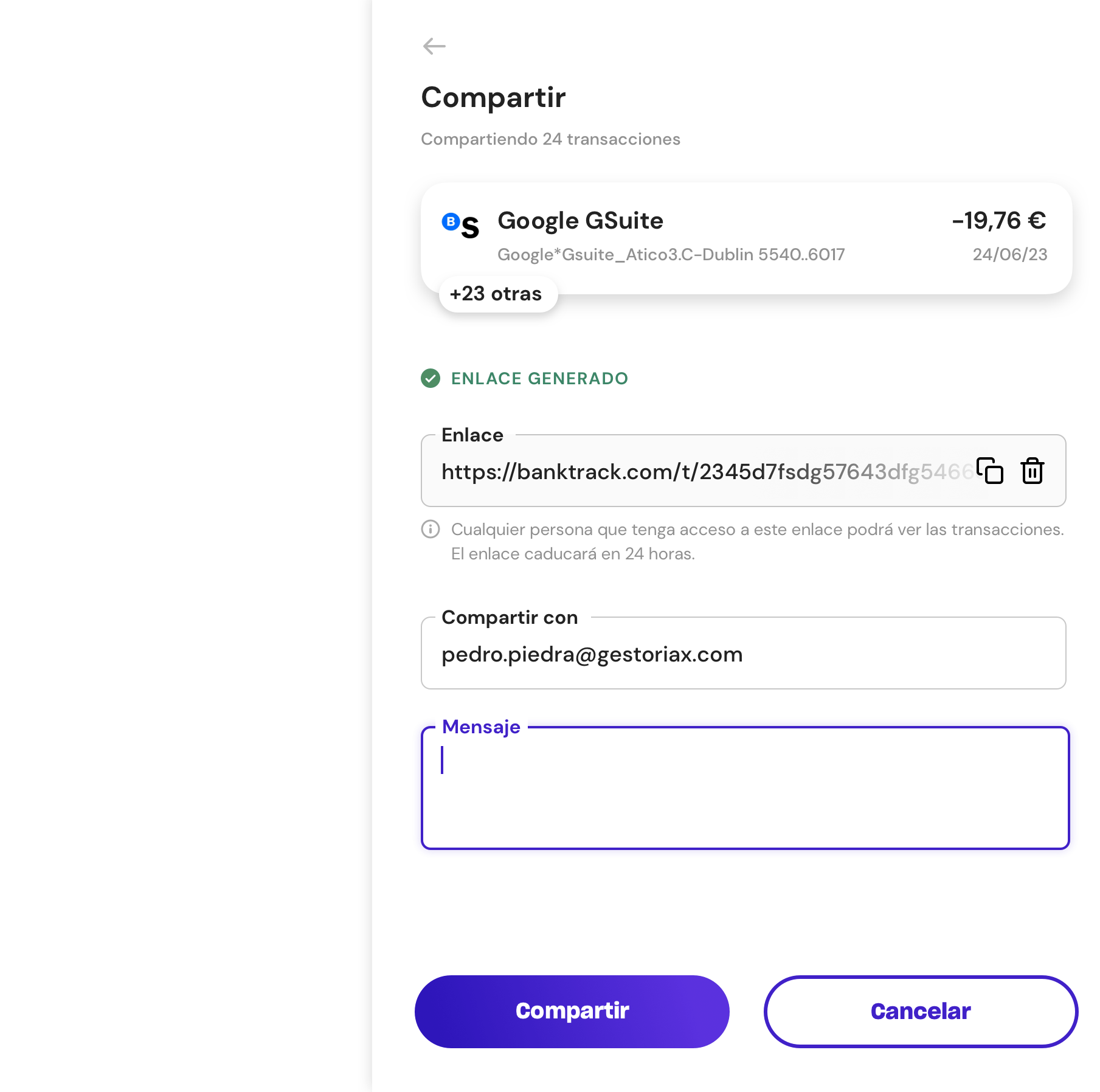This screenshot has width=1100, height=1092.
Task: Click the blue B bank badge icon
Action: pyautogui.click(x=451, y=221)
